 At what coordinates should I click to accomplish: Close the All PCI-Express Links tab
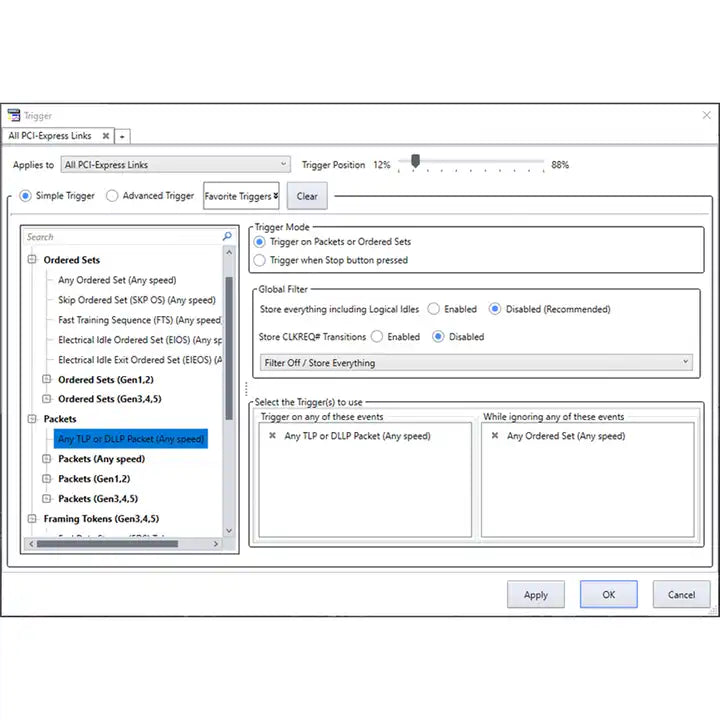pos(106,136)
